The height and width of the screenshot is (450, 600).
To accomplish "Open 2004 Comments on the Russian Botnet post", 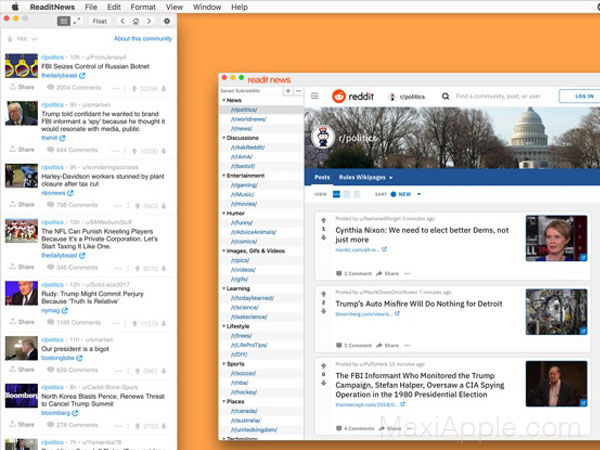I will click(x=74, y=88).
